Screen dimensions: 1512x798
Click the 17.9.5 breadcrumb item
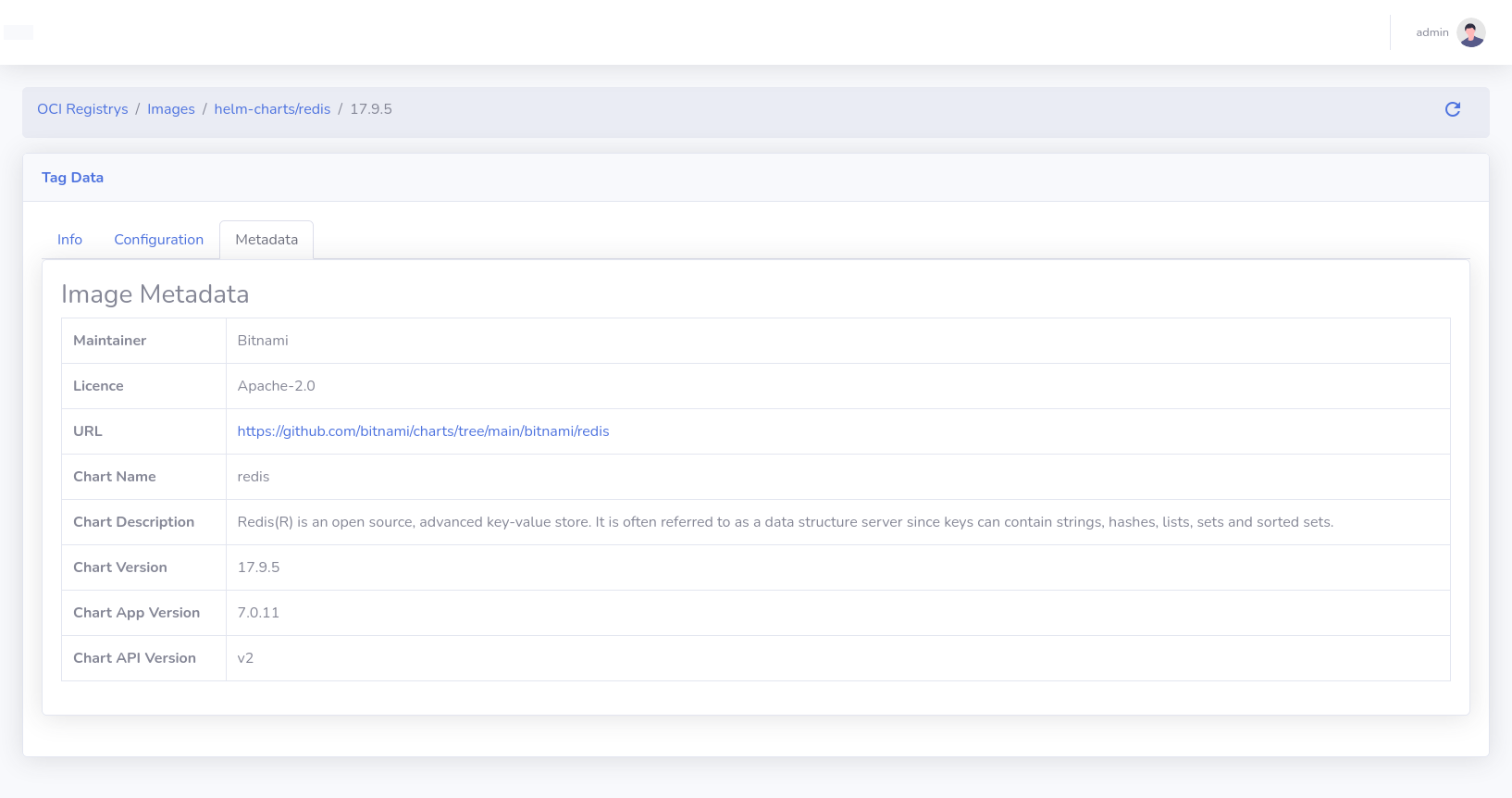click(371, 109)
